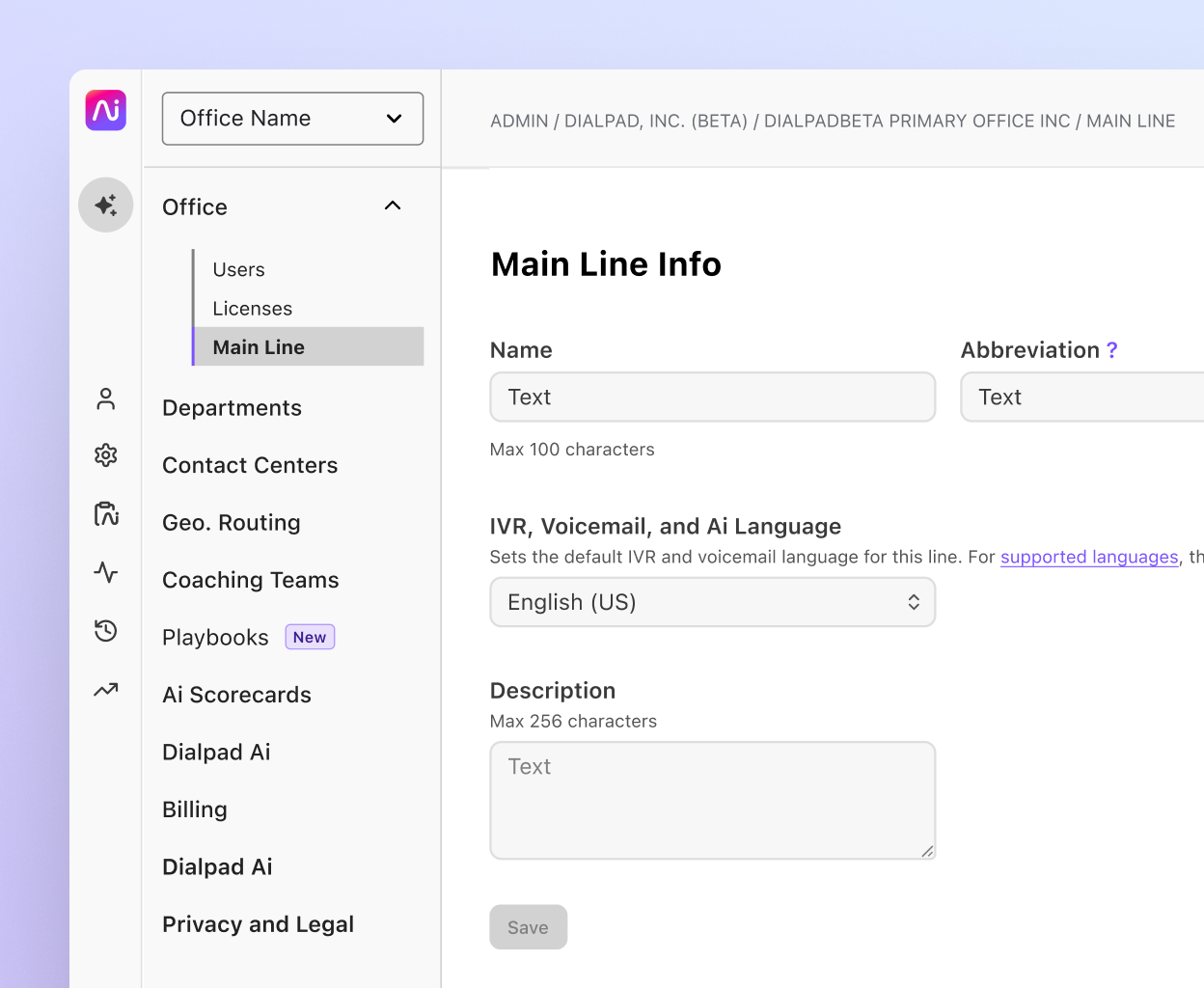Viewport: 1204px width, 988px height.
Task: Click the Abbreviation help question mark
Action: (x=1112, y=350)
